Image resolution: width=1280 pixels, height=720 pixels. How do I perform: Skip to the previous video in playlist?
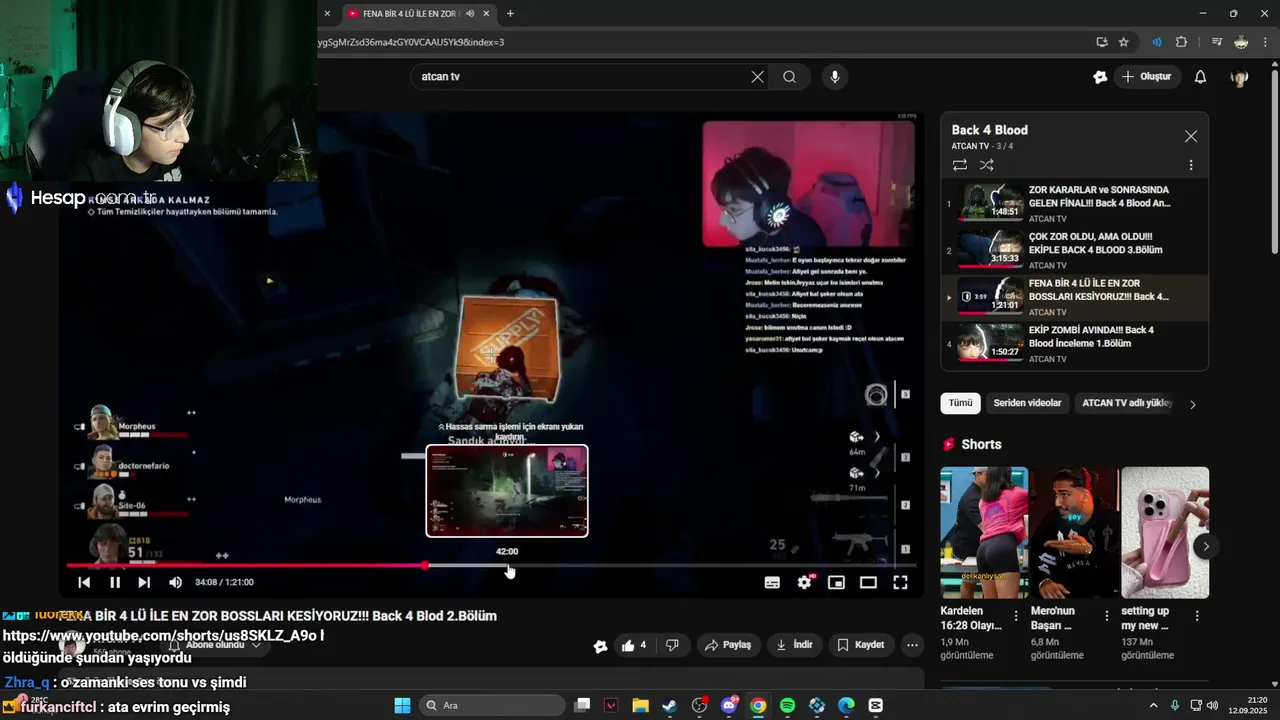[84, 582]
